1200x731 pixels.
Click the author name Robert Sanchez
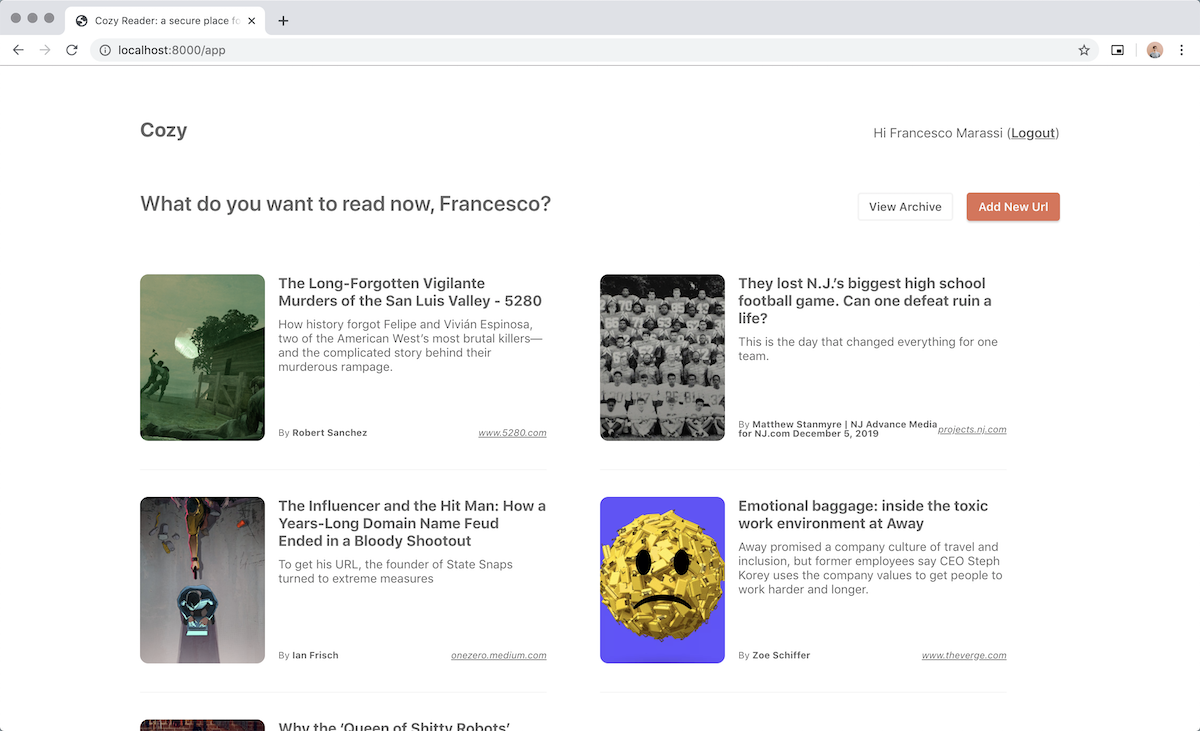pyautogui.click(x=329, y=433)
